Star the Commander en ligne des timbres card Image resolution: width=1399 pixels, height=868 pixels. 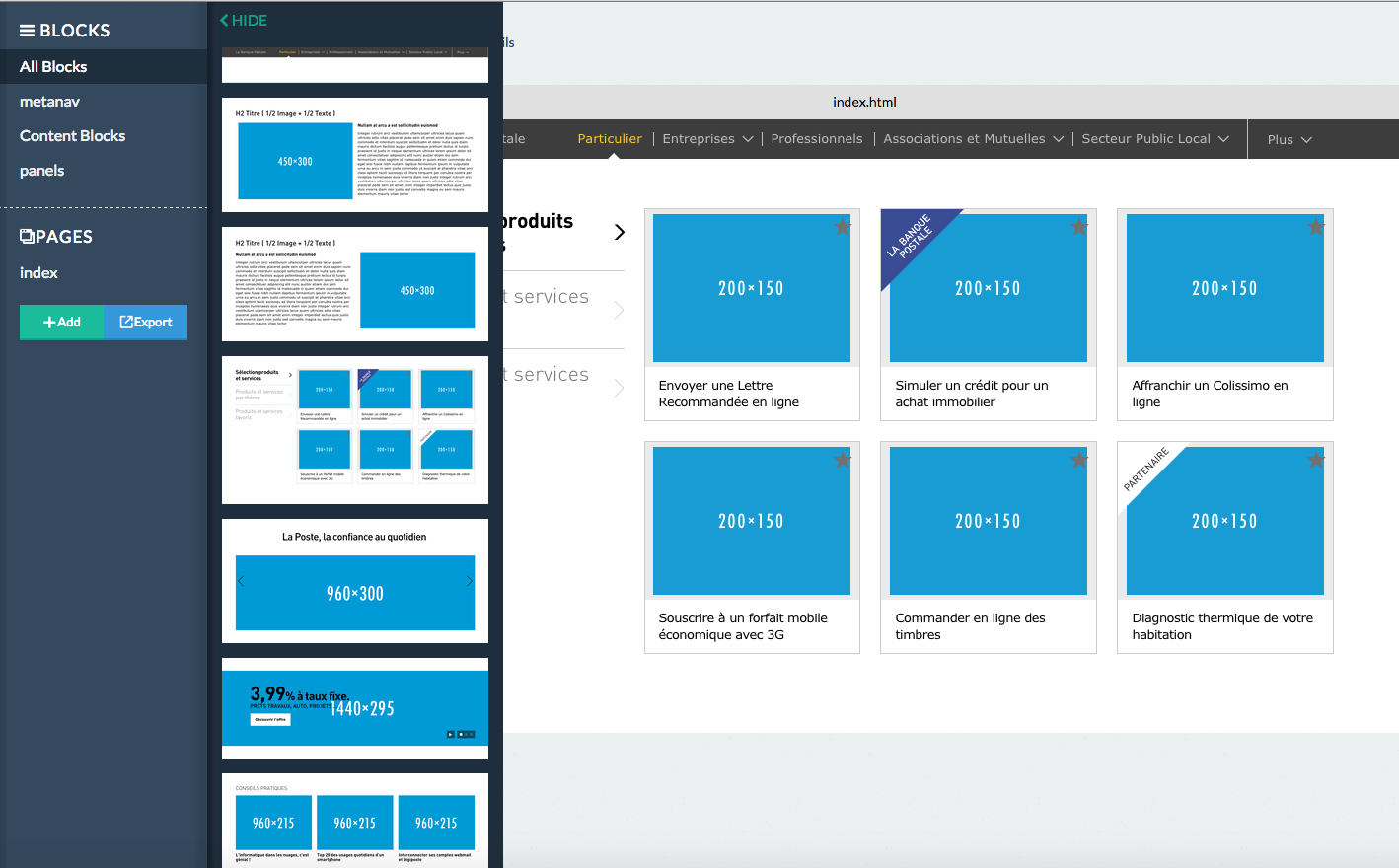coord(1079,460)
